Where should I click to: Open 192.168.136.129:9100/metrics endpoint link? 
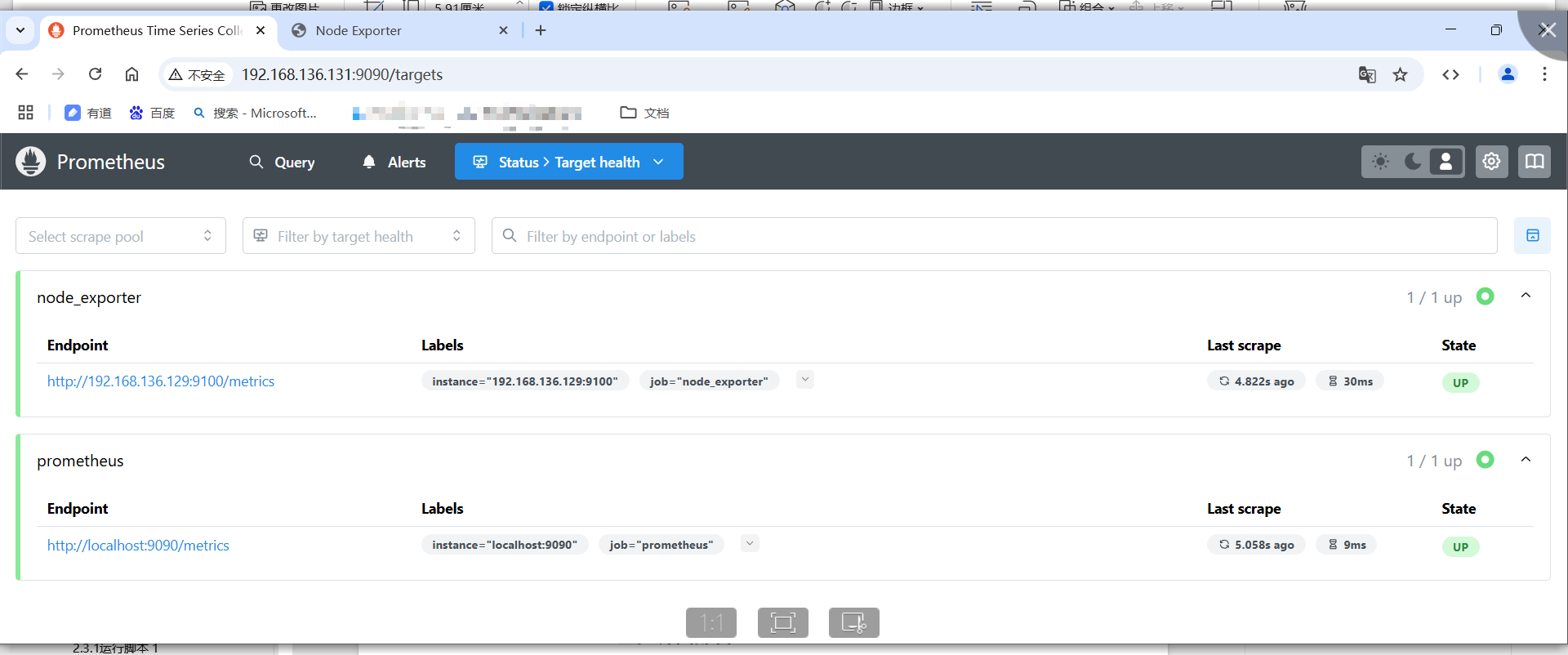pos(161,381)
